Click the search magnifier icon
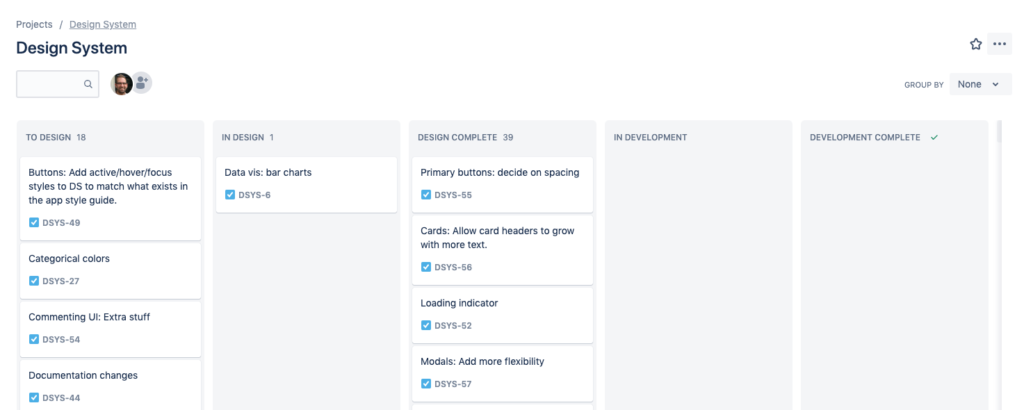The width and height of the screenshot is (1024, 410). (x=88, y=84)
